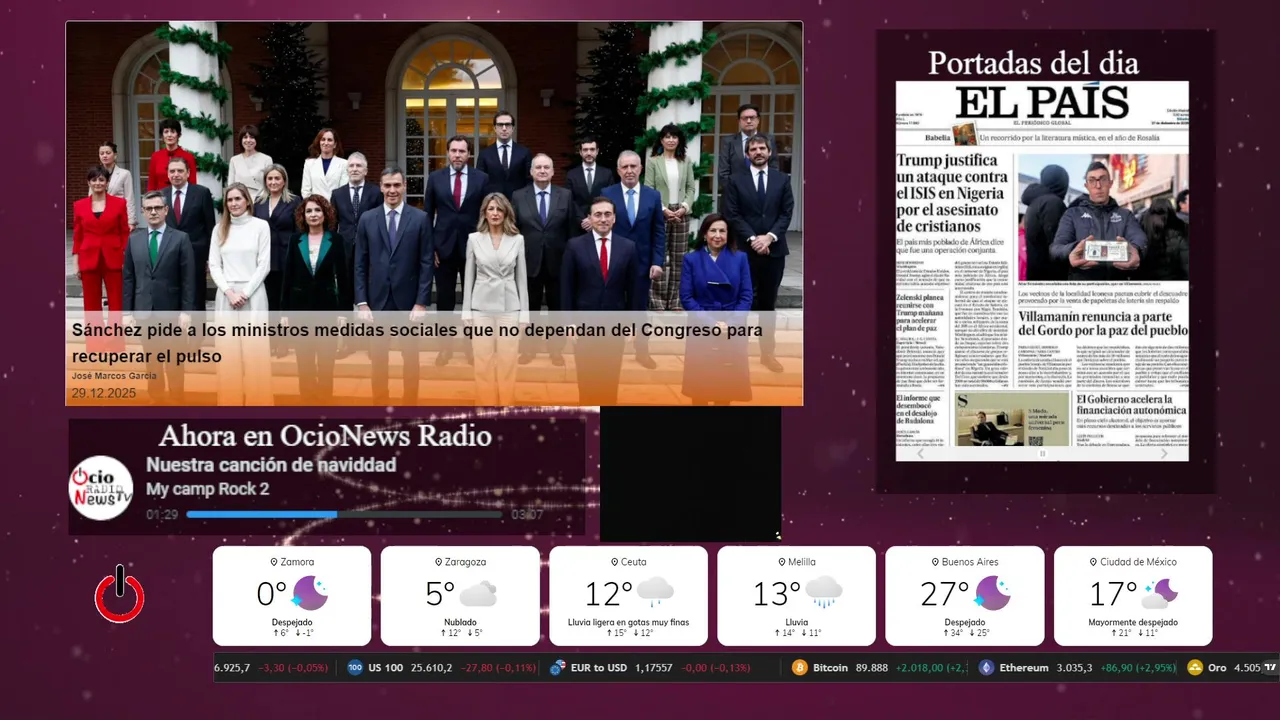This screenshot has height=720, width=1280.
Task: Click the 'Nuestra canción de navidad' song title
Action: tap(271, 465)
